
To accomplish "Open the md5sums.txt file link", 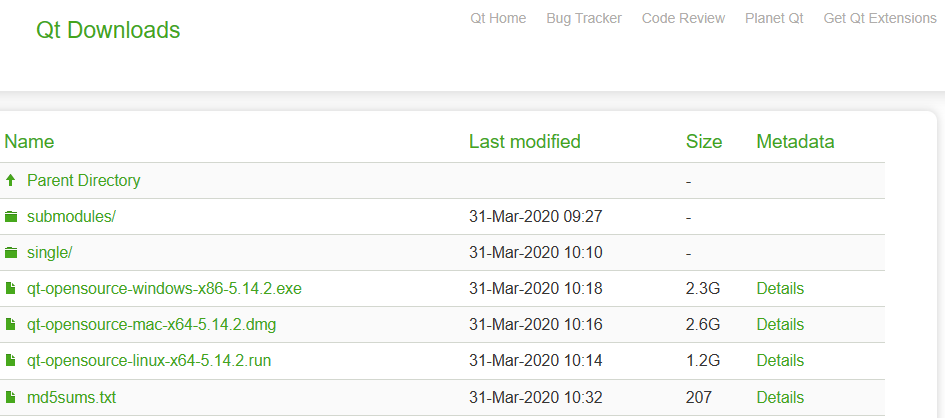I will (x=71, y=398).
